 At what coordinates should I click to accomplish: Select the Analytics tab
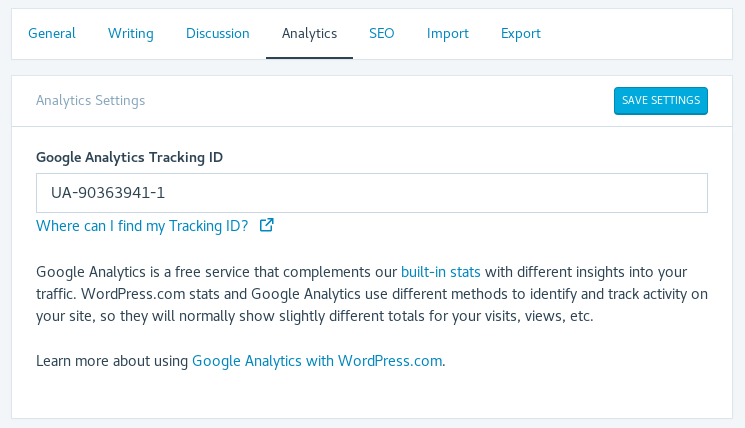[309, 33]
